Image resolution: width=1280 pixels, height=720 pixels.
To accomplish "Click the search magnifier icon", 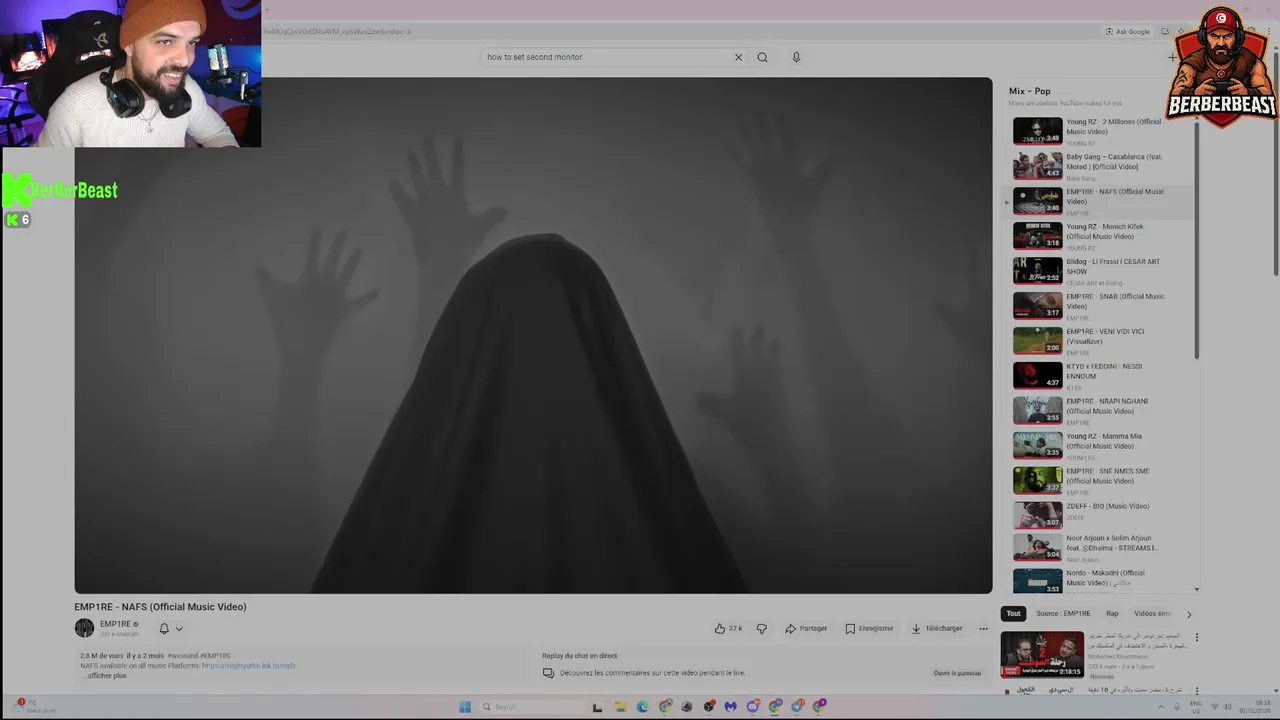I will [x=762, y=57].
